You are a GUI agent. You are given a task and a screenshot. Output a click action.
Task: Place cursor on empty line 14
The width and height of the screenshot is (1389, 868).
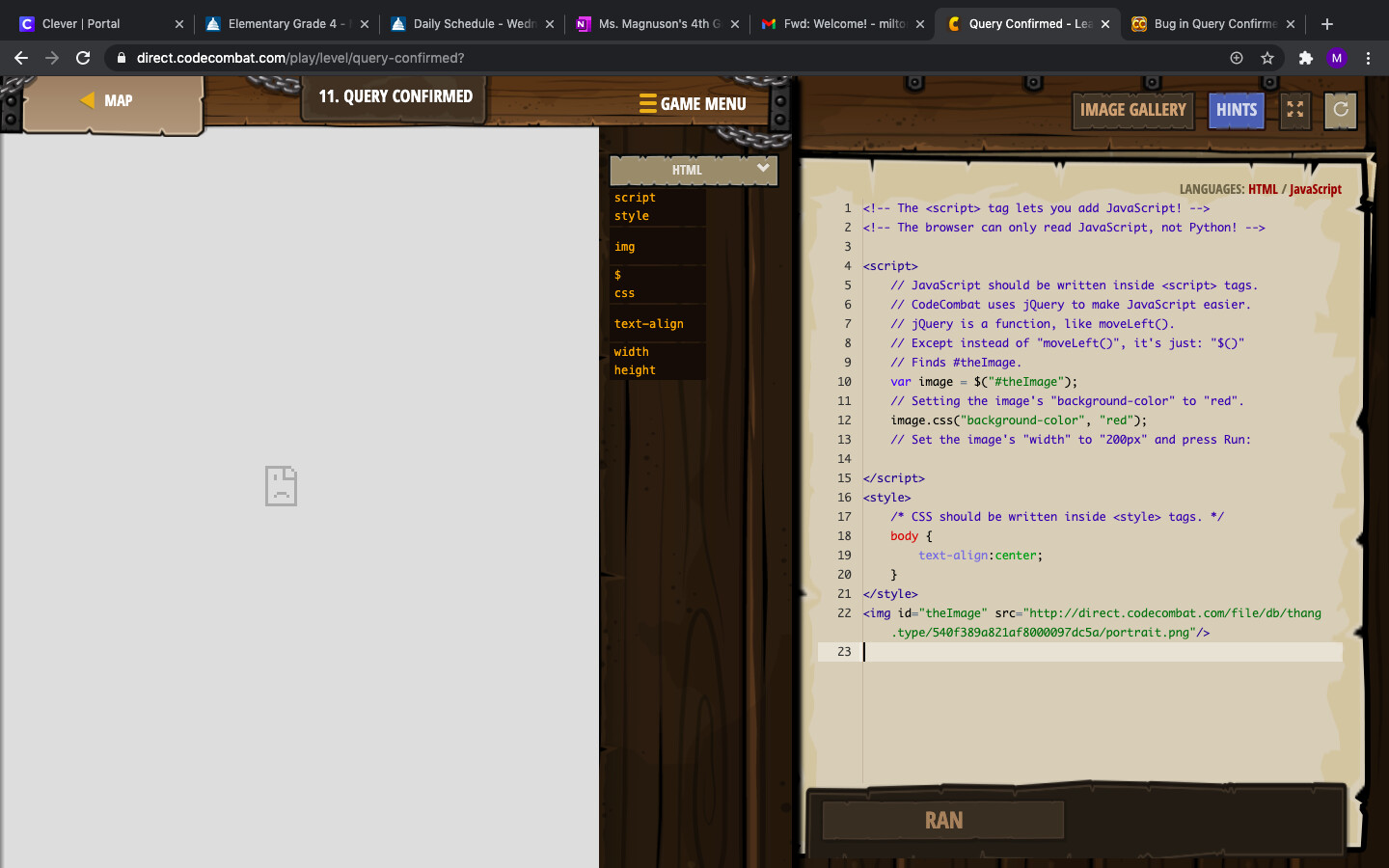(x=1103, y=459)
